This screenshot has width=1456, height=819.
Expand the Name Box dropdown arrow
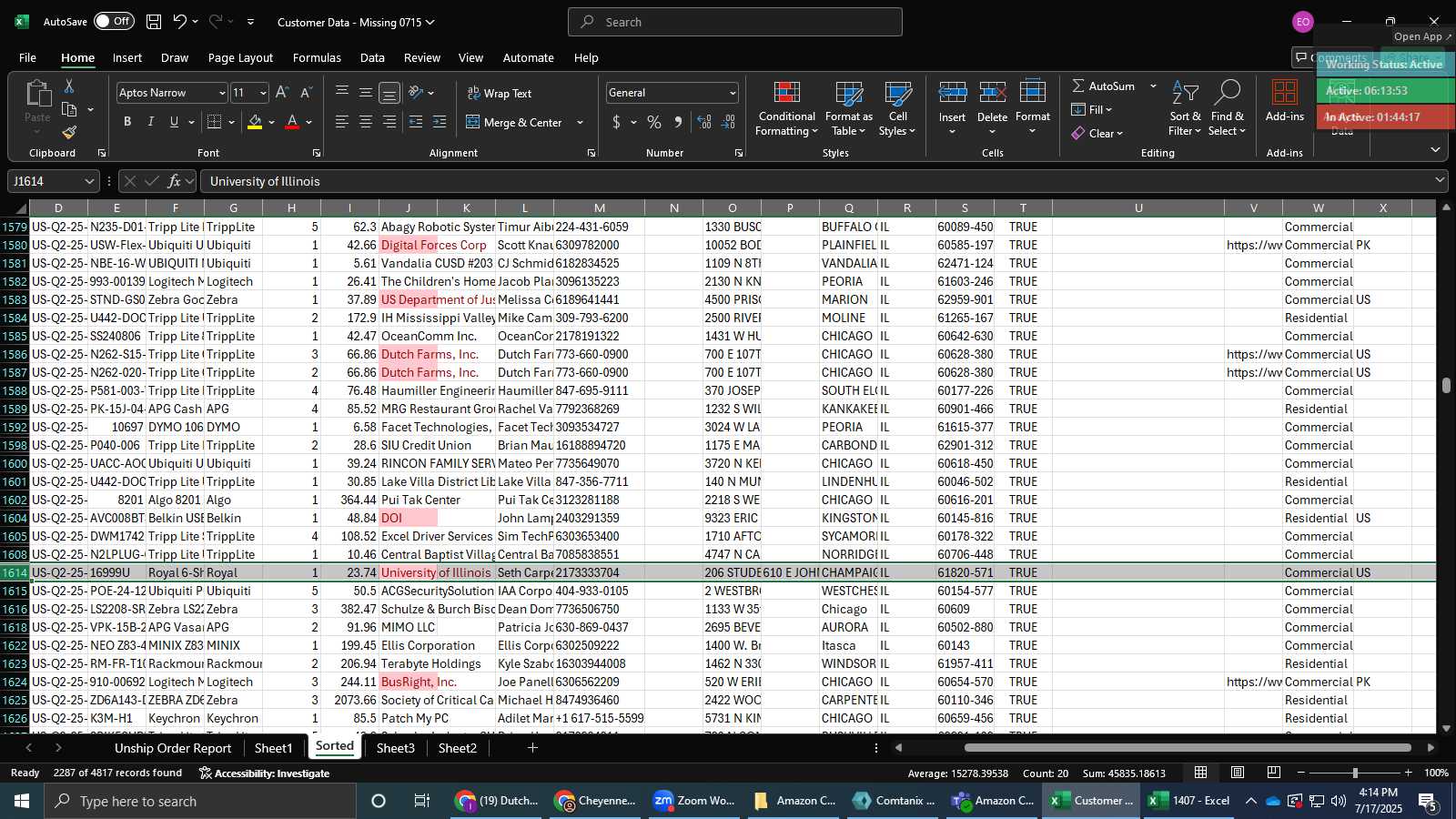[88, 181]
